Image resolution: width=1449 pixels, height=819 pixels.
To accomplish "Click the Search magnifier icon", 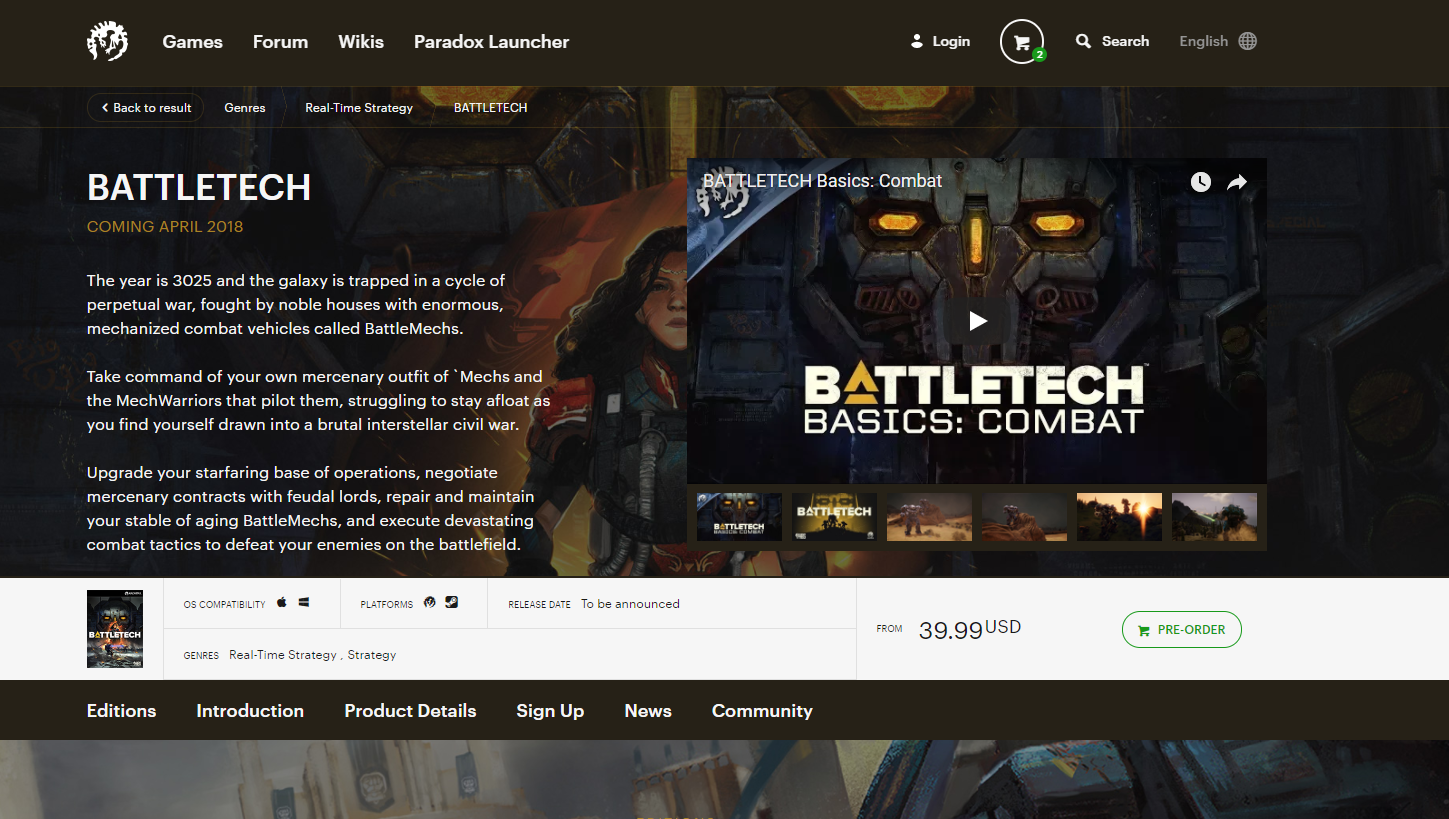I will tap(1083, 41).
